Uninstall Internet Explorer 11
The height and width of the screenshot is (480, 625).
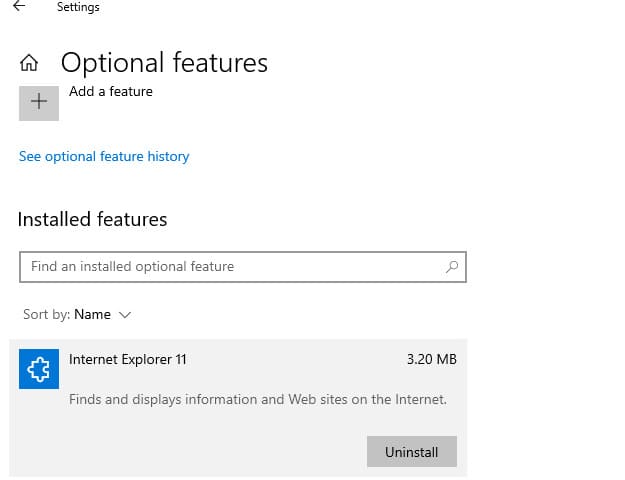412,452
